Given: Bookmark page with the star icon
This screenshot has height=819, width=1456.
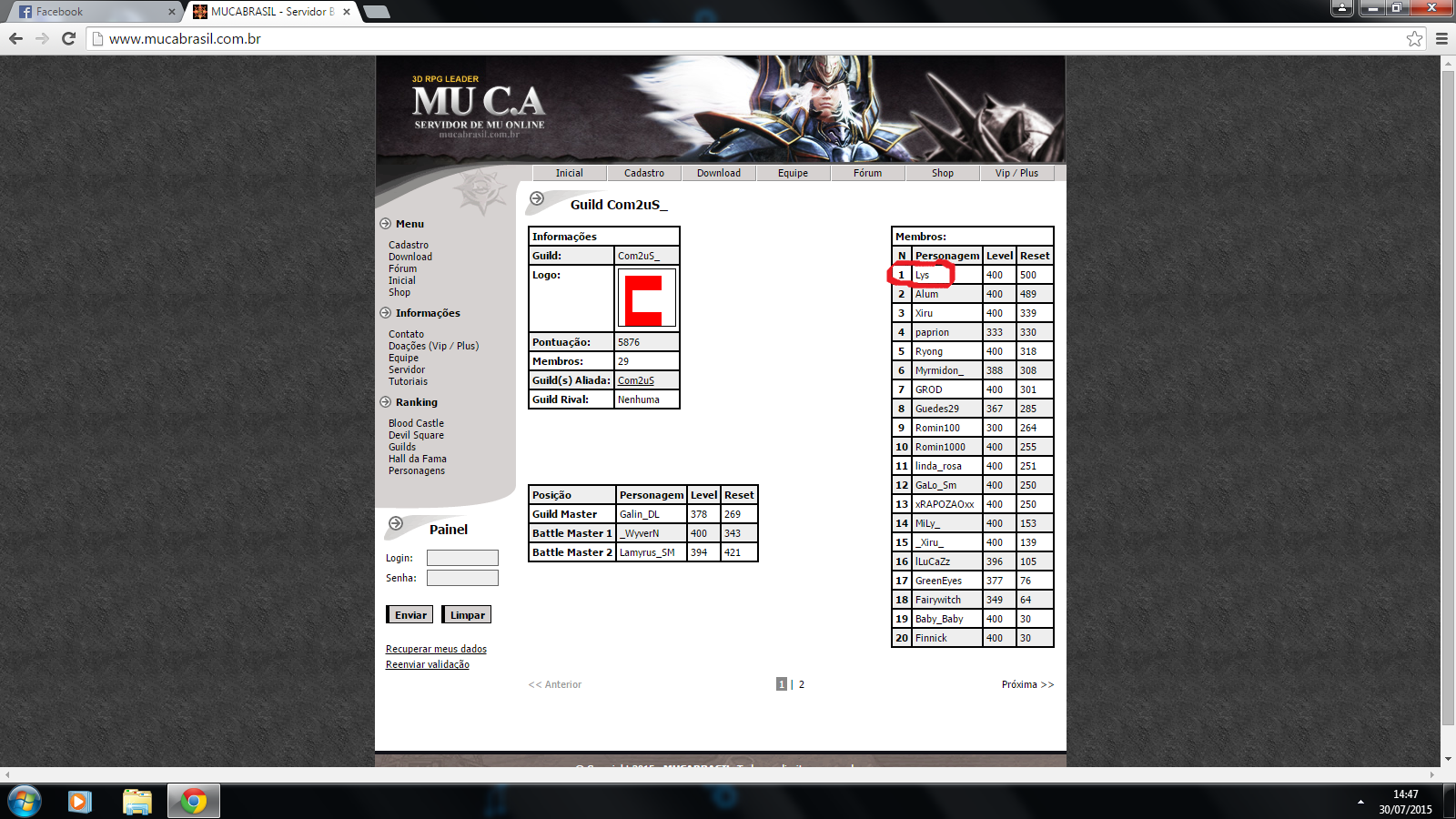Looking at the screenshot, I should 1414,38.
